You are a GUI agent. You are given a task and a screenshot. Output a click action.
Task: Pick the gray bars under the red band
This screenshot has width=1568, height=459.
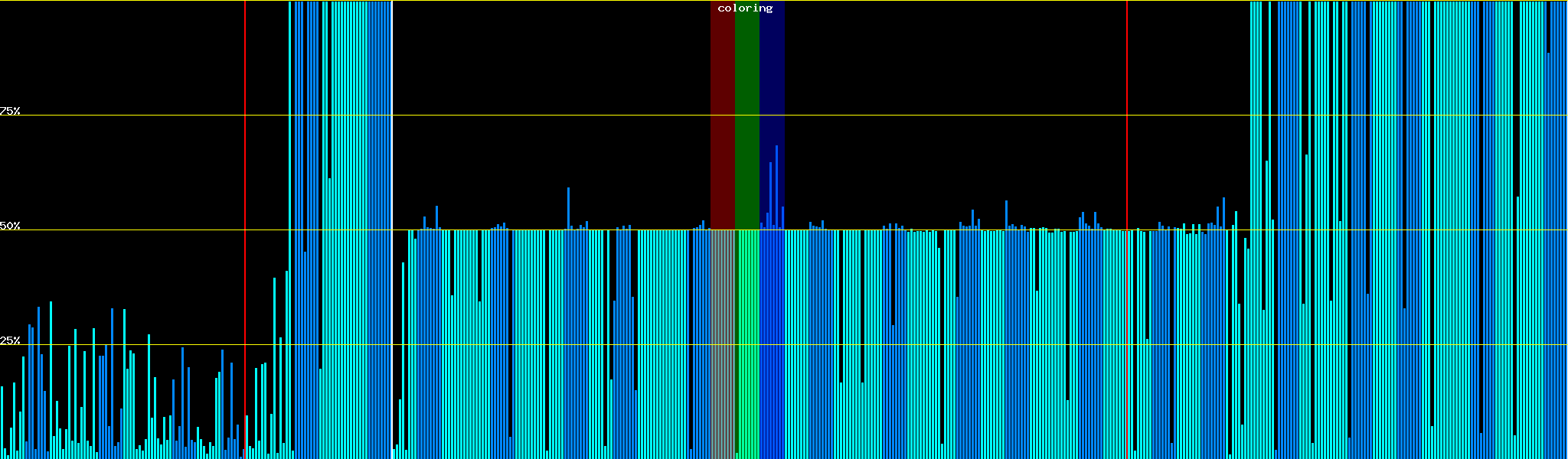[722, 344]
